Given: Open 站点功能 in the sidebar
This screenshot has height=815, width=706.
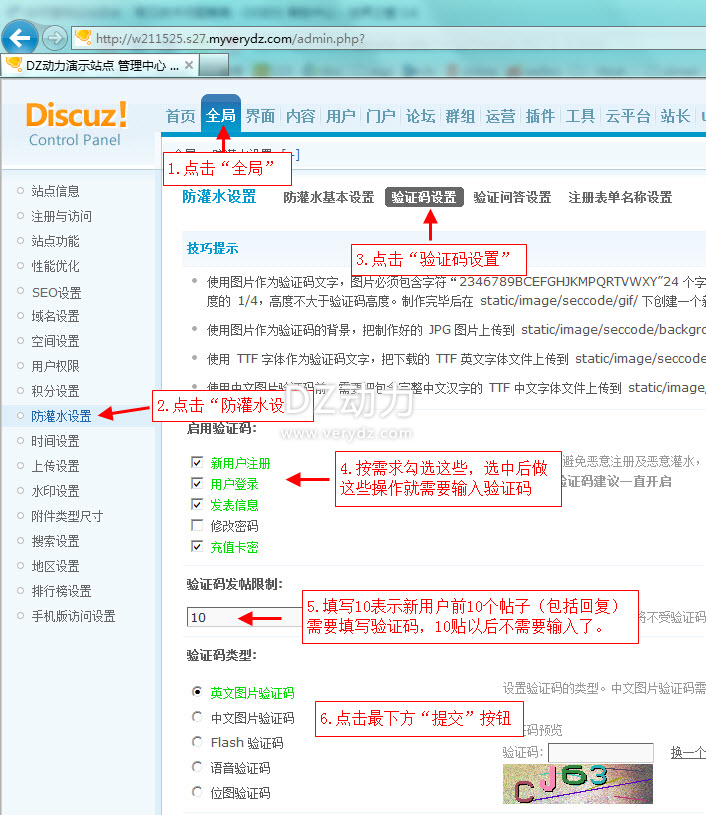Looking at the screenshot, I should (x=55, y=241).
